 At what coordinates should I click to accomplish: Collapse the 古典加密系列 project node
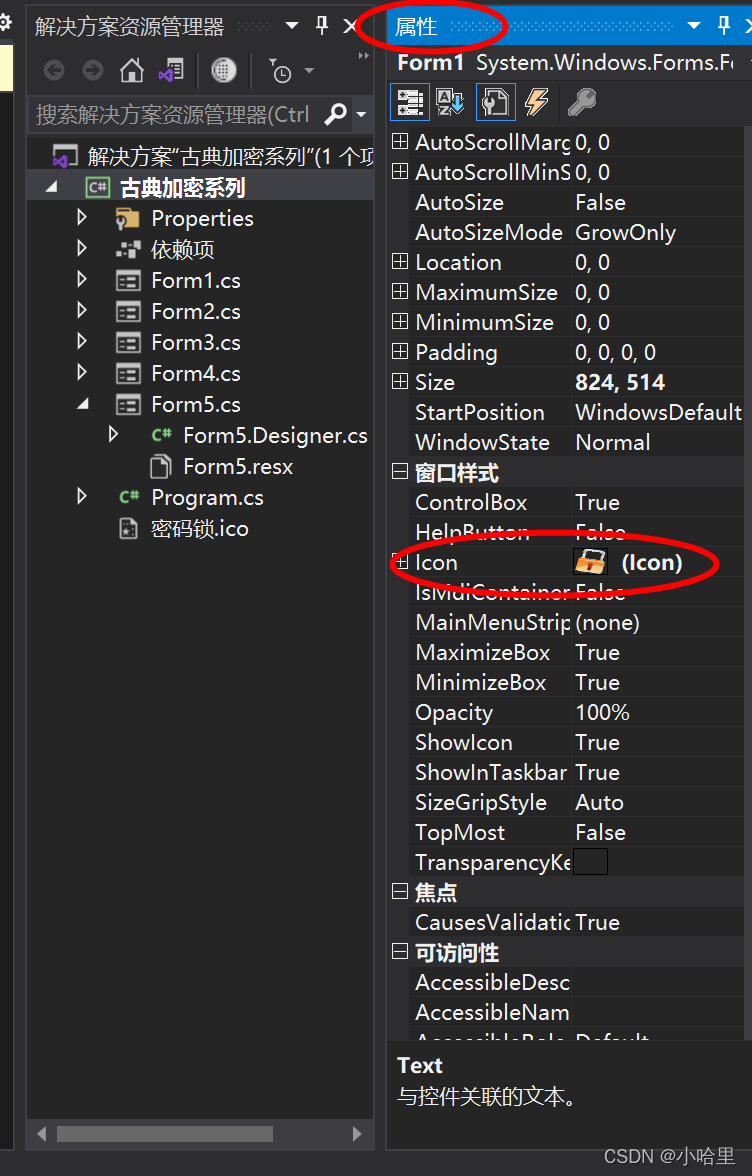click(x=52, y=188)
